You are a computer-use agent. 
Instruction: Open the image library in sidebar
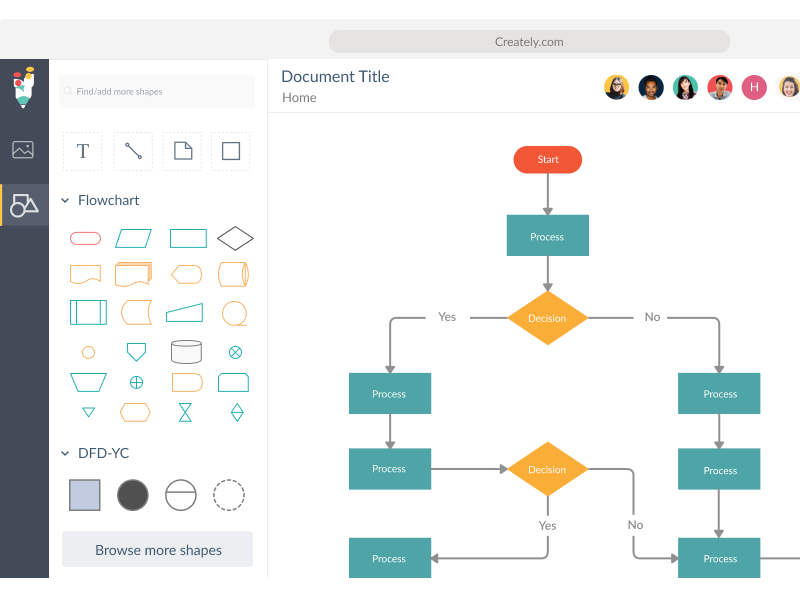tap(23, 150)
